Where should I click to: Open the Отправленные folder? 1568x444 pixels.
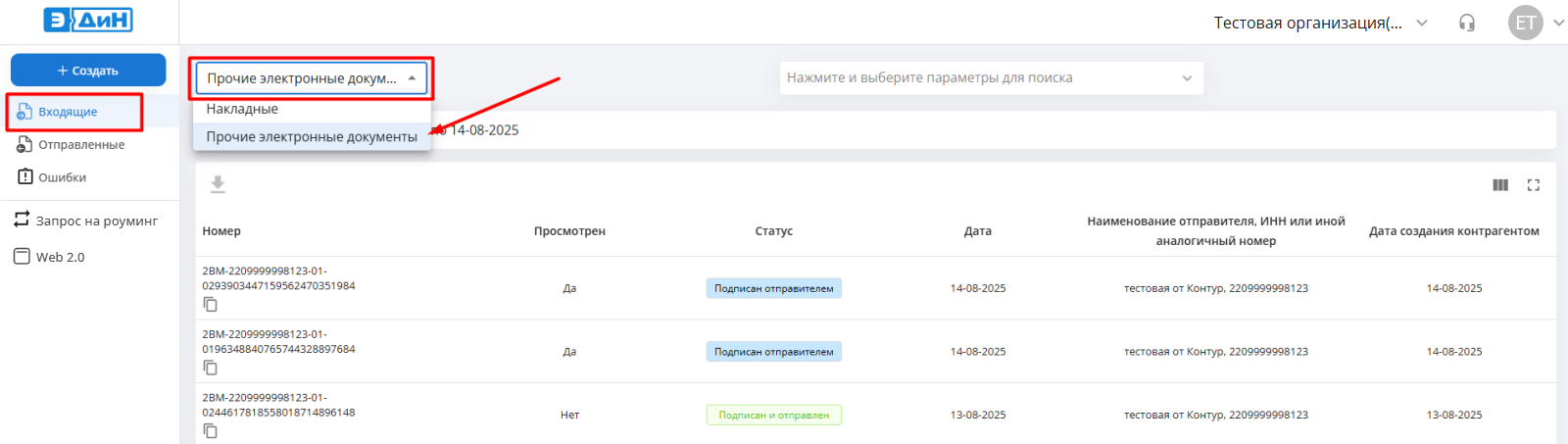coord(80,145)
